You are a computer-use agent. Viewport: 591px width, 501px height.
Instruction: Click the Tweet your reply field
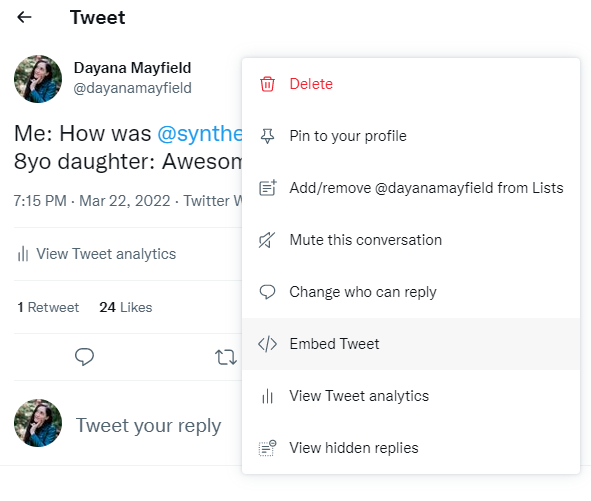coord(149,425)
